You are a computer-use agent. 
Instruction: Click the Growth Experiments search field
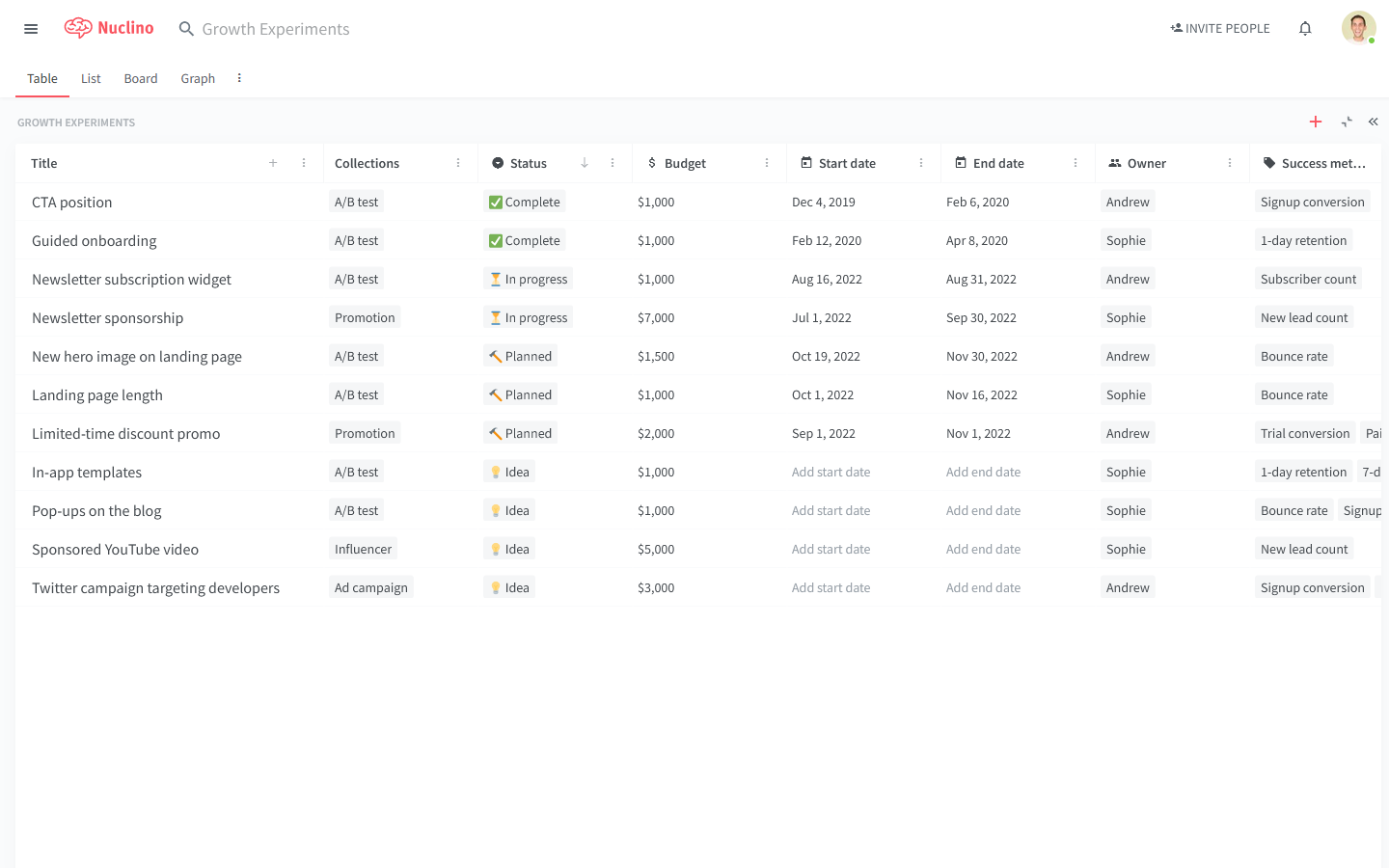(x=276, y=29)
